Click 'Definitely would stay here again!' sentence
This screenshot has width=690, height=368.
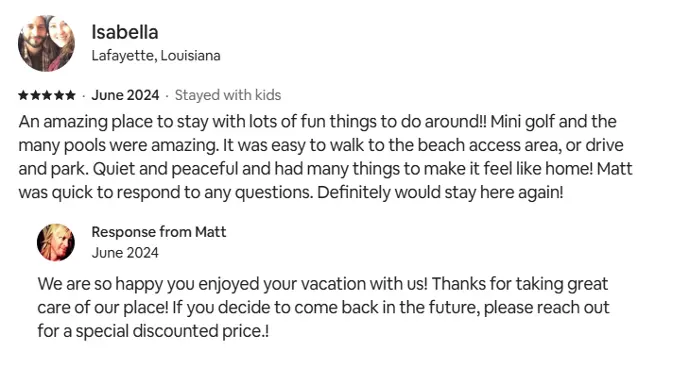[x=440, y=193]
